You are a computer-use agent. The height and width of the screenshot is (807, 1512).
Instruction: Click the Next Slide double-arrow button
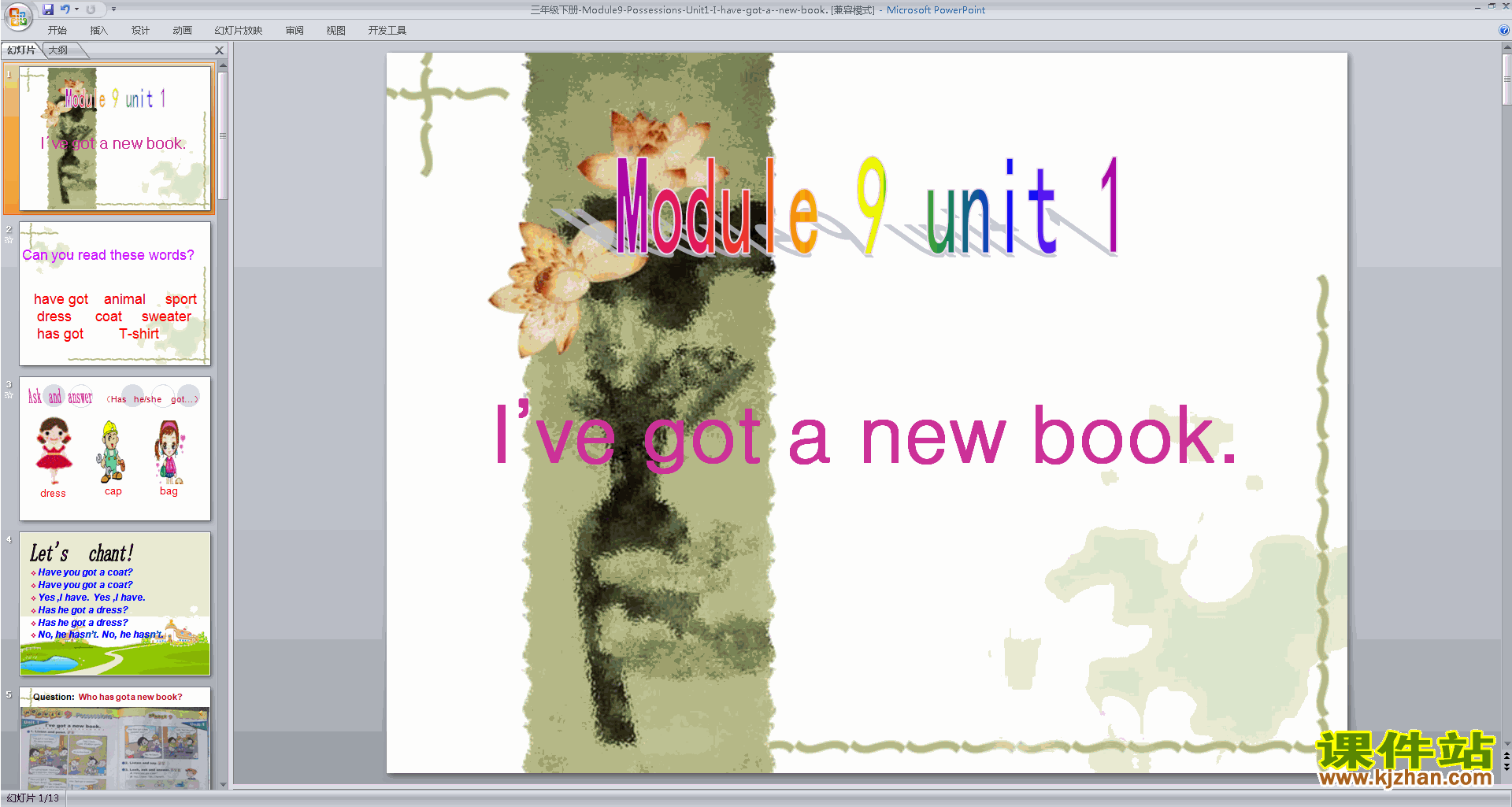[x=1506, y=767]
